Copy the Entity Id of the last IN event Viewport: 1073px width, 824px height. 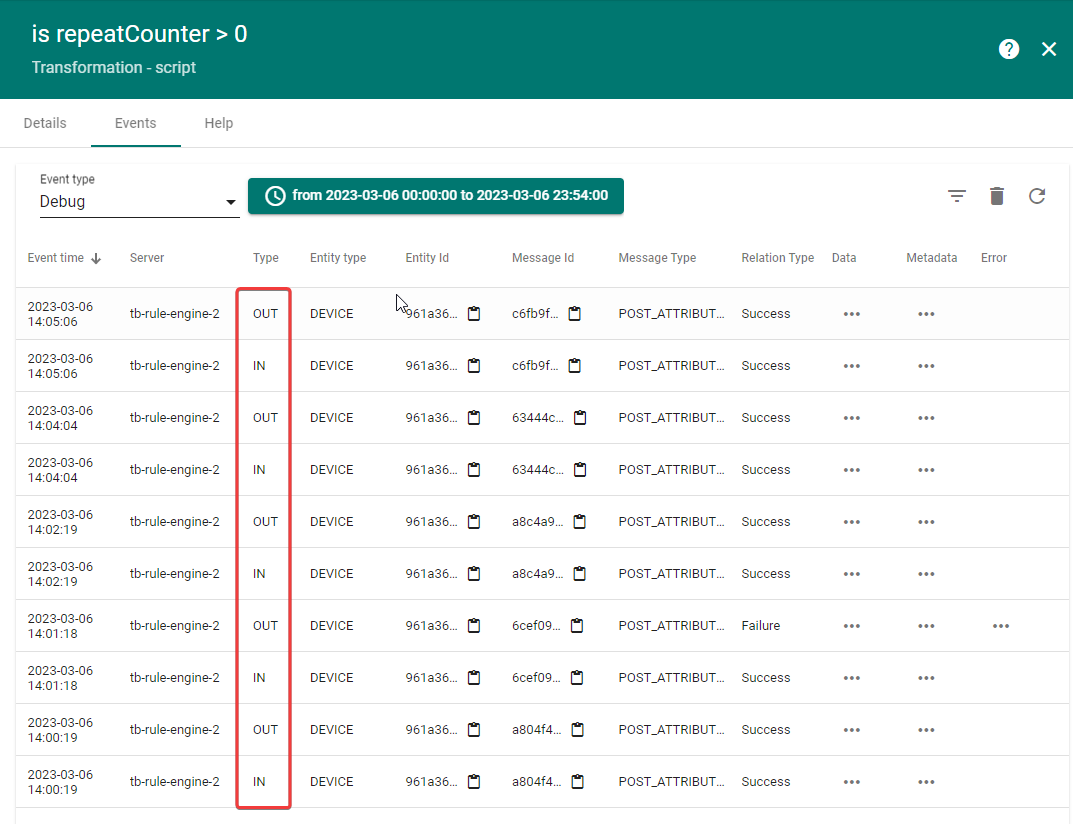[x=473, y=781]
